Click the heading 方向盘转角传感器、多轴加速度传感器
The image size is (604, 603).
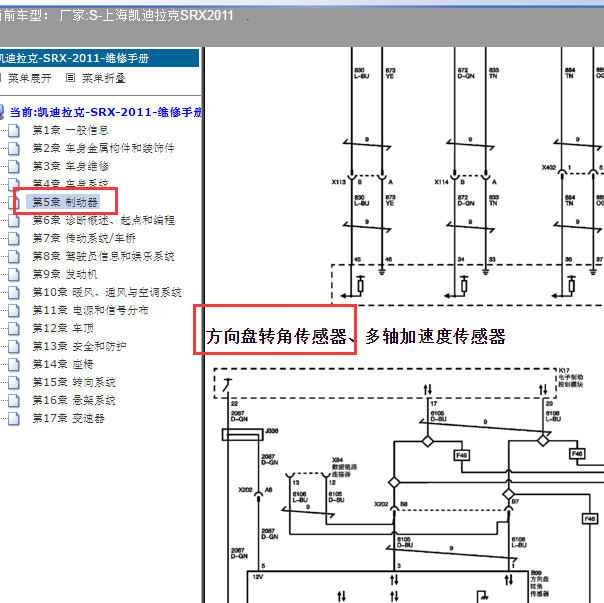(x=355, y=336)
